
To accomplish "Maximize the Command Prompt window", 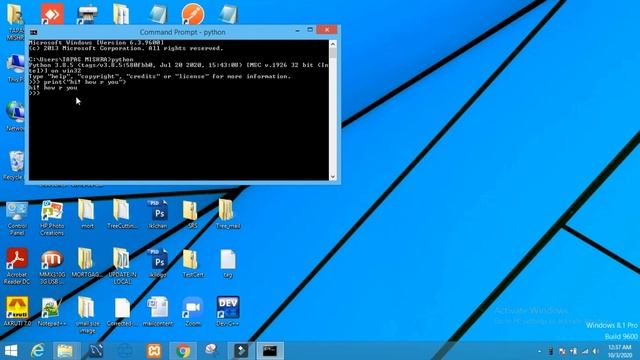I will click(310, 30).
